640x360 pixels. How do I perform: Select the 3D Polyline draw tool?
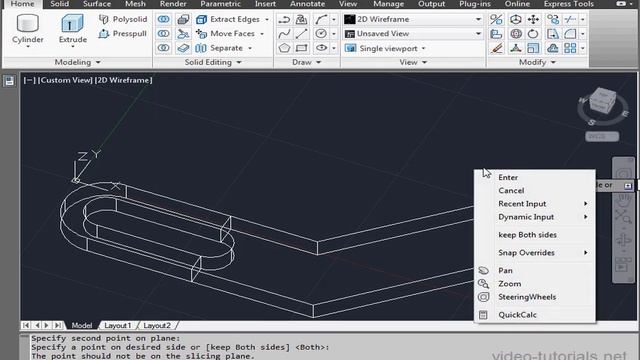pyautogui.click(x=301, y=19)
